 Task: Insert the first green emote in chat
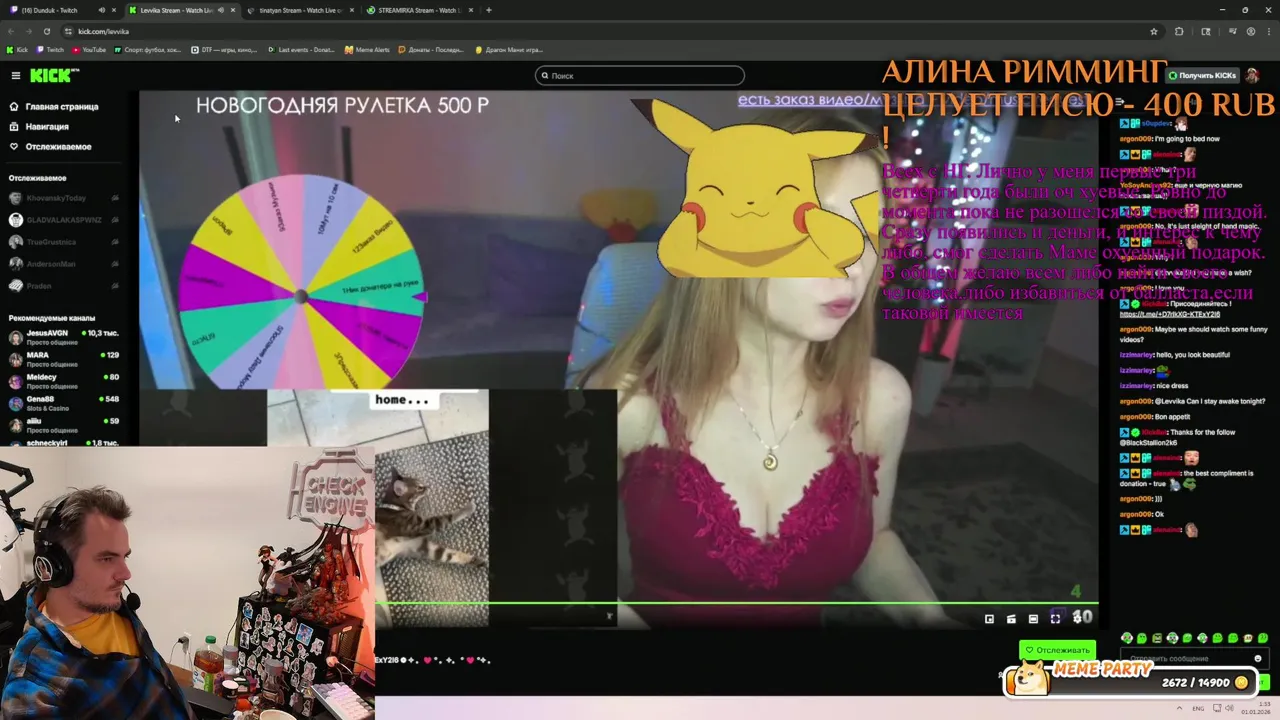click(1127, 638)
